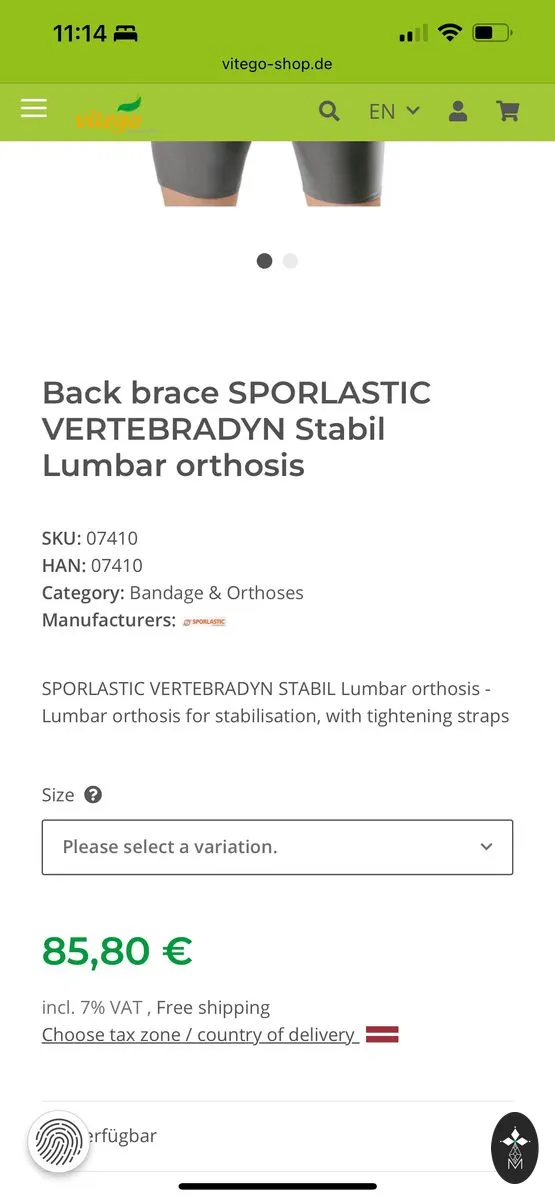The width and height of the screenshot is (555, 1200).
Task: Click the SPORLASTIC manufacturer logo
Action: [204, 621]
